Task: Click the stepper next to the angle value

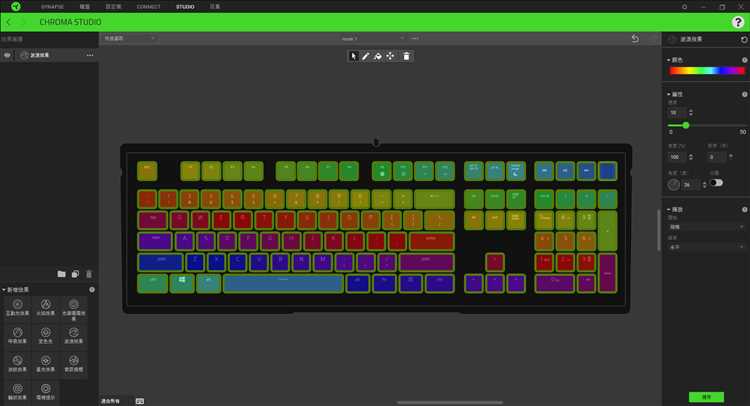Action: [x=704, y=184]
